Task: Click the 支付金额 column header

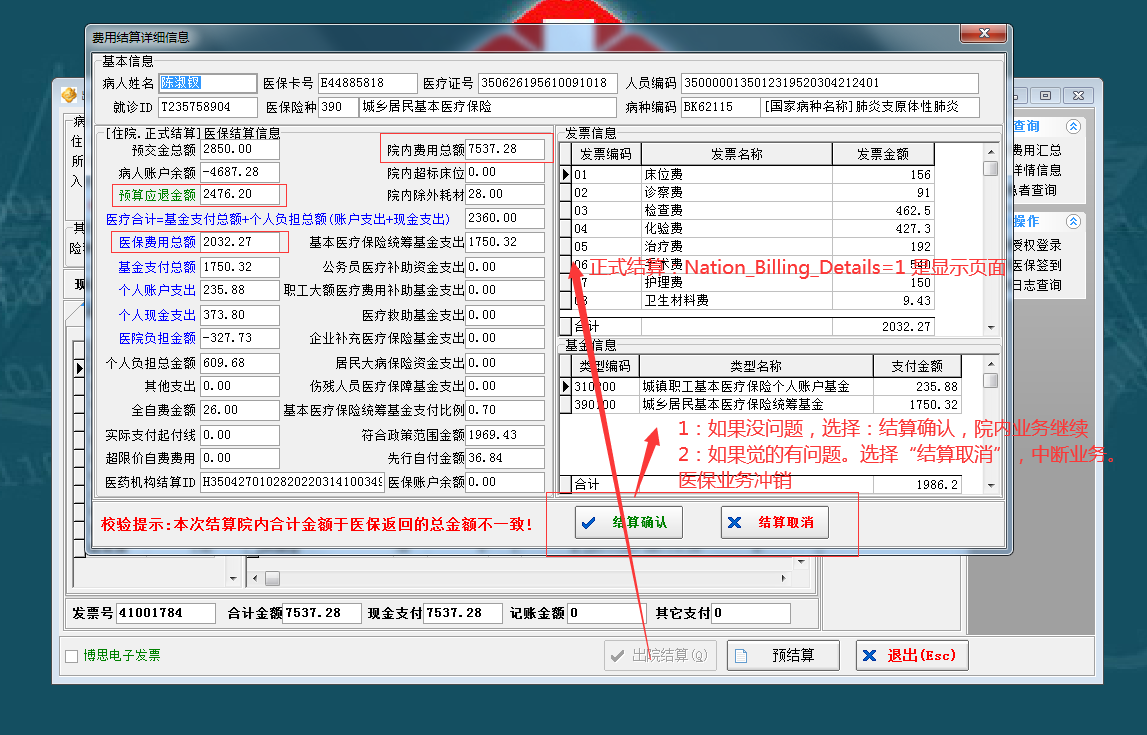Action: point(917,366)
